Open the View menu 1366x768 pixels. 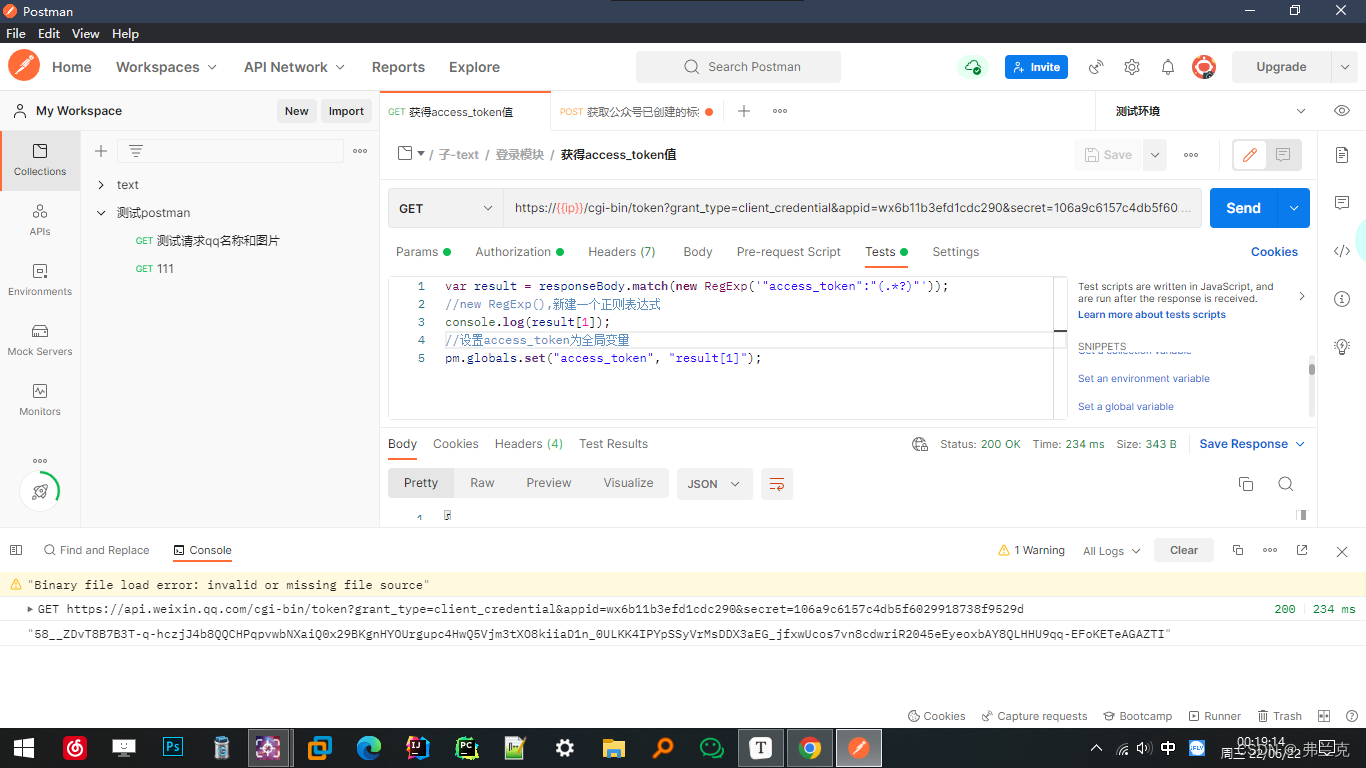point(86,33)
